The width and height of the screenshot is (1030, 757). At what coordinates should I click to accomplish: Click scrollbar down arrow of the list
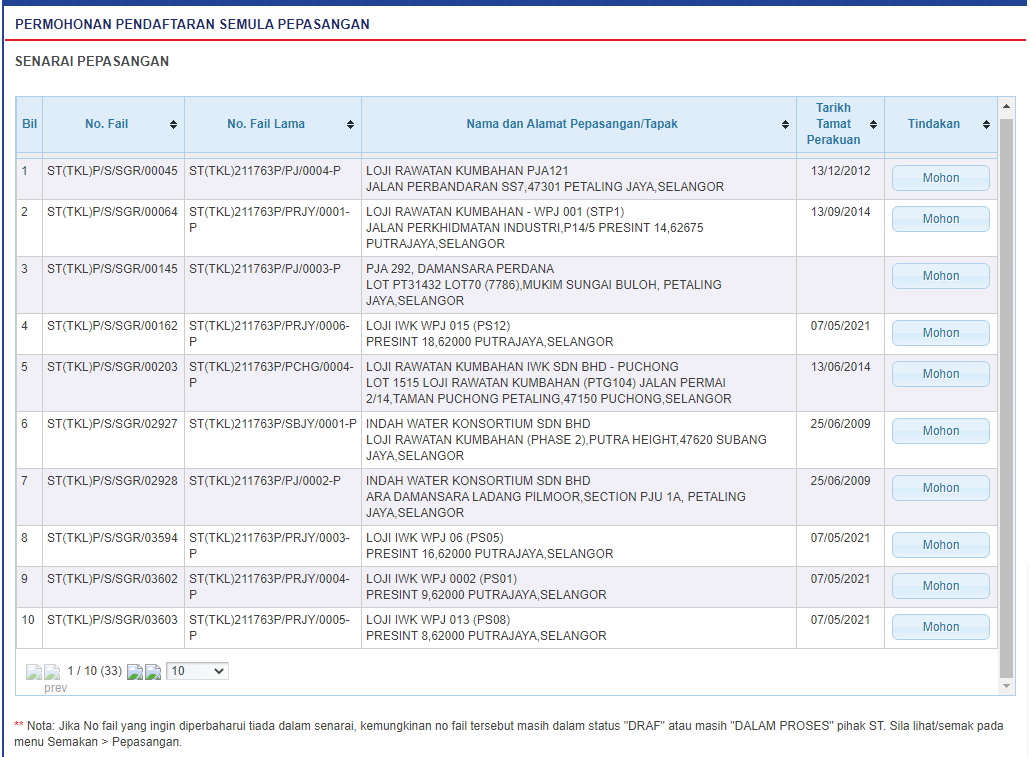(x=1006, y=686)
